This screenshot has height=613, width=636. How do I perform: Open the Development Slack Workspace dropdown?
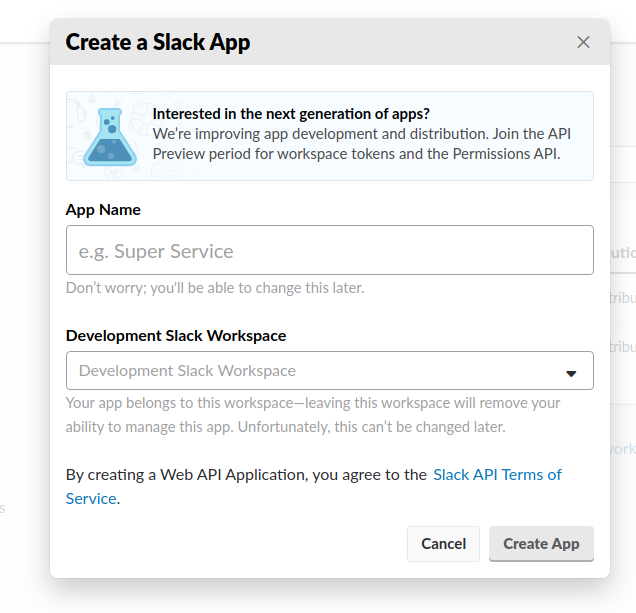point(330,370)
